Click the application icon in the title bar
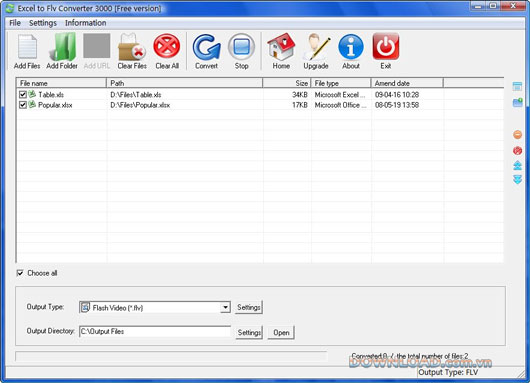The image size is (530, 383). pos(10,8)
